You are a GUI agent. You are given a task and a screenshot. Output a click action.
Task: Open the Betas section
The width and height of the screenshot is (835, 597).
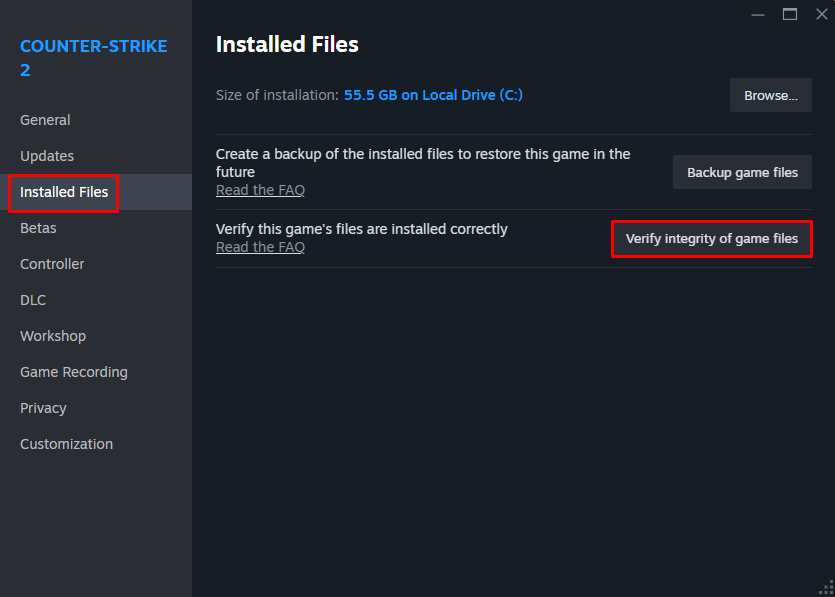(x=38, y=227)
